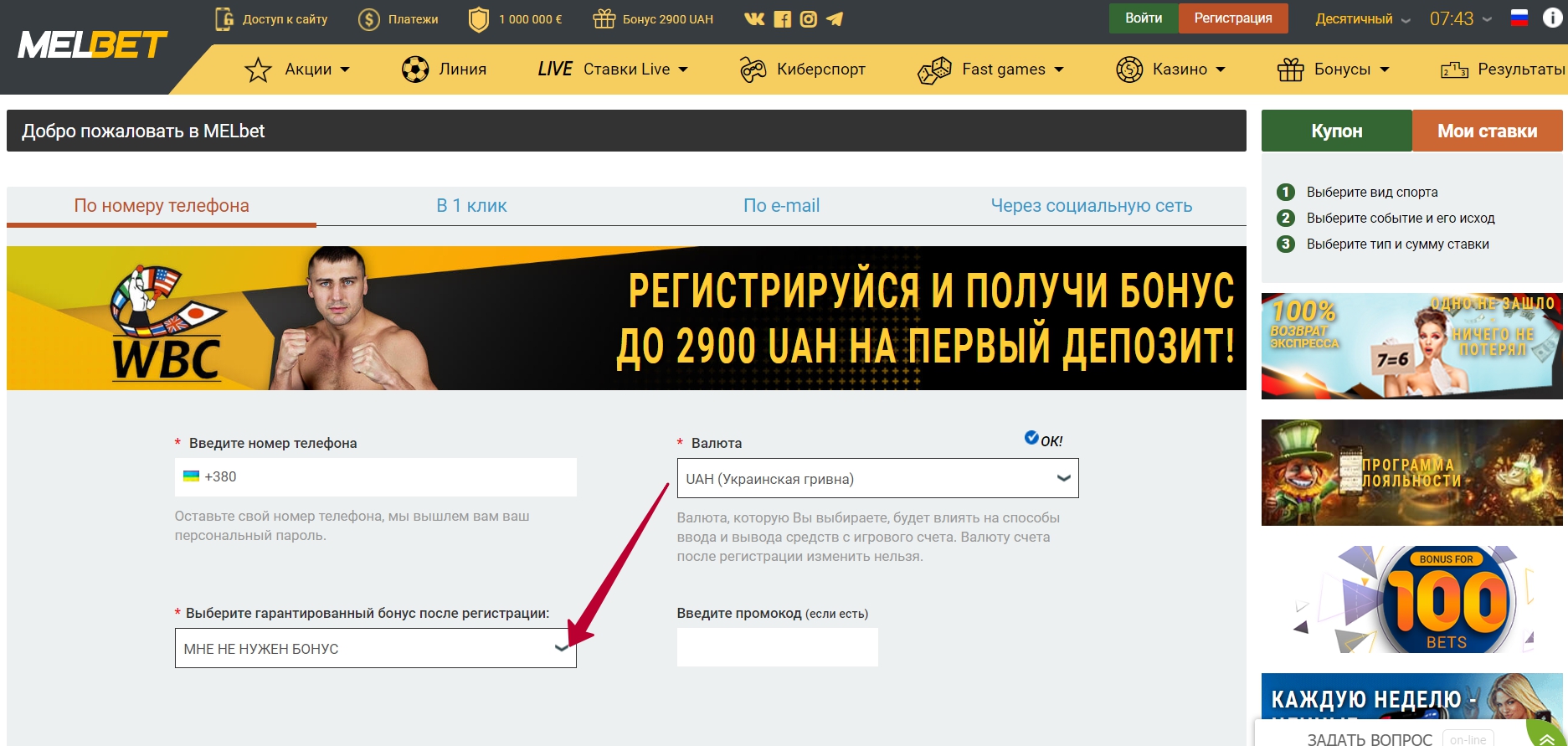The height and width of the screenshot is (746, 1568).
Task: Expand the Fast games menu
Action: point(1059,69)
